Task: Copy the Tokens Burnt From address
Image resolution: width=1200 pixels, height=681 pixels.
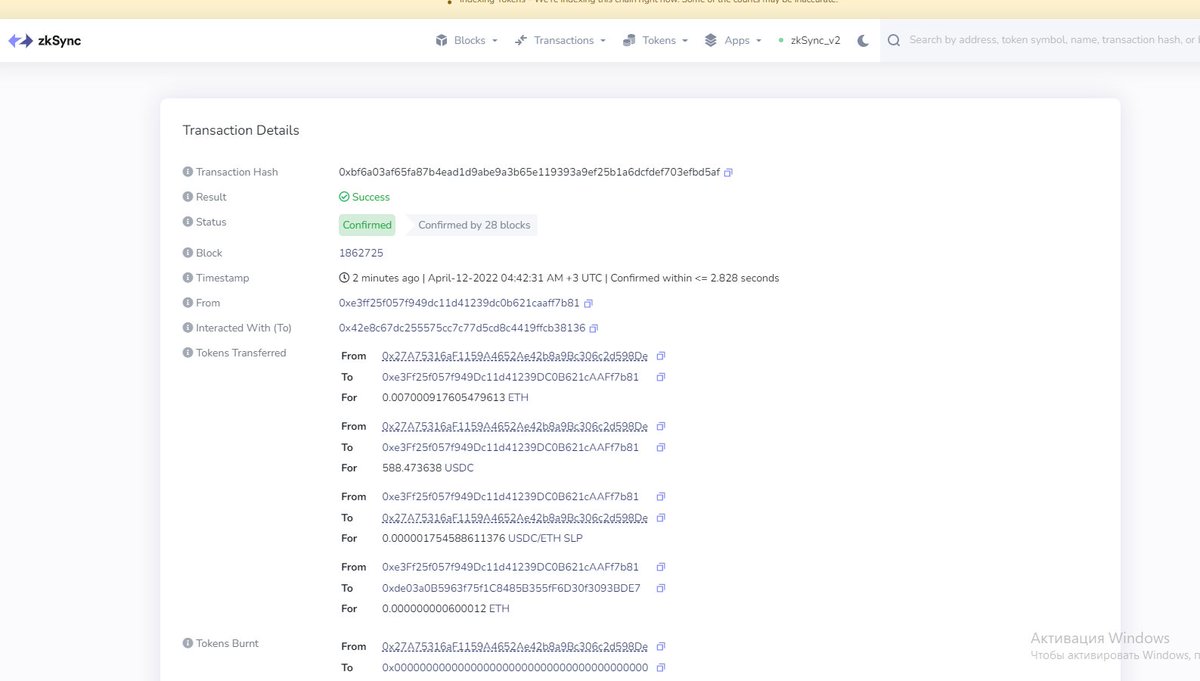Action: [x=660, y=646]
